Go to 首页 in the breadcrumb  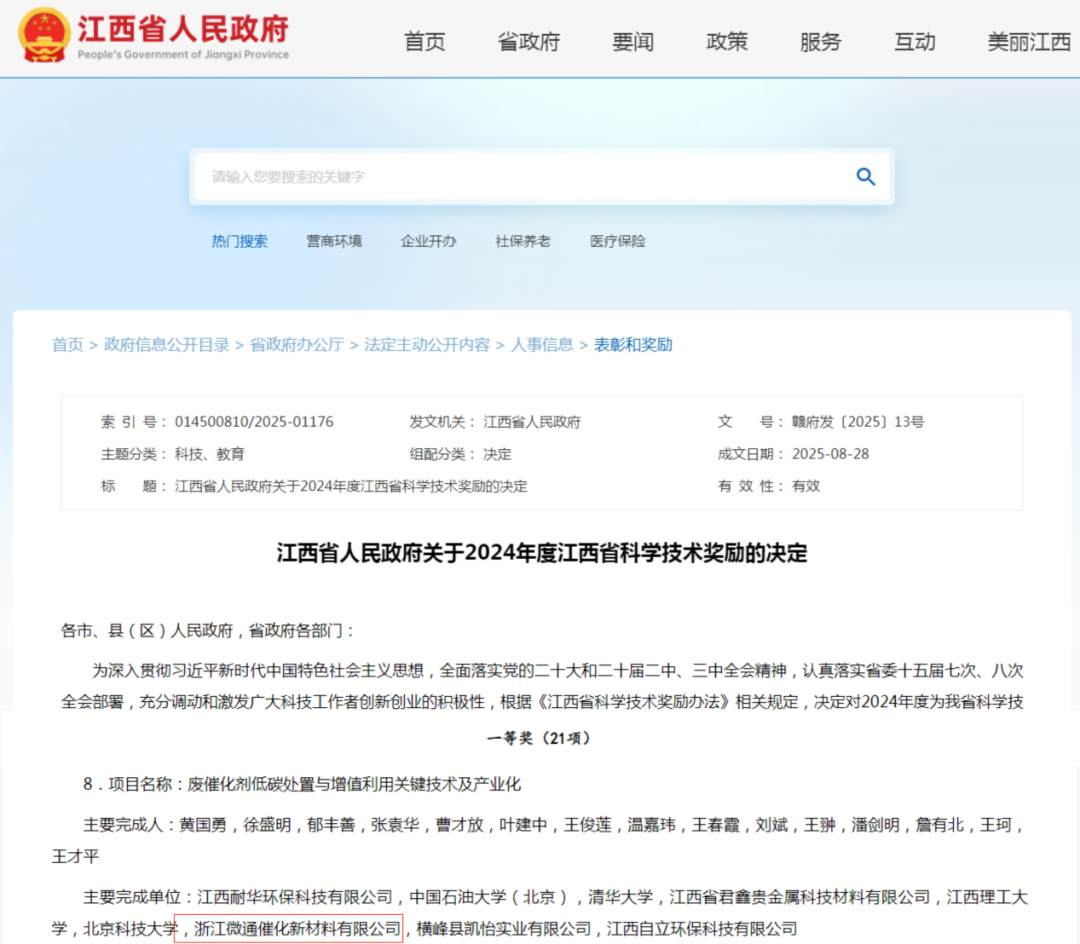tap(68, 344)
